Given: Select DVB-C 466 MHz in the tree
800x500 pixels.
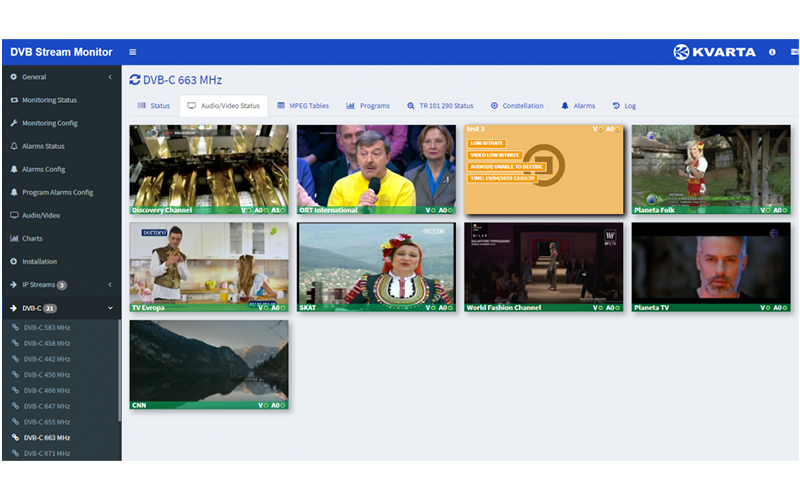Looking at the screenshot, I should pyautogui.click(x=47, y=391).
